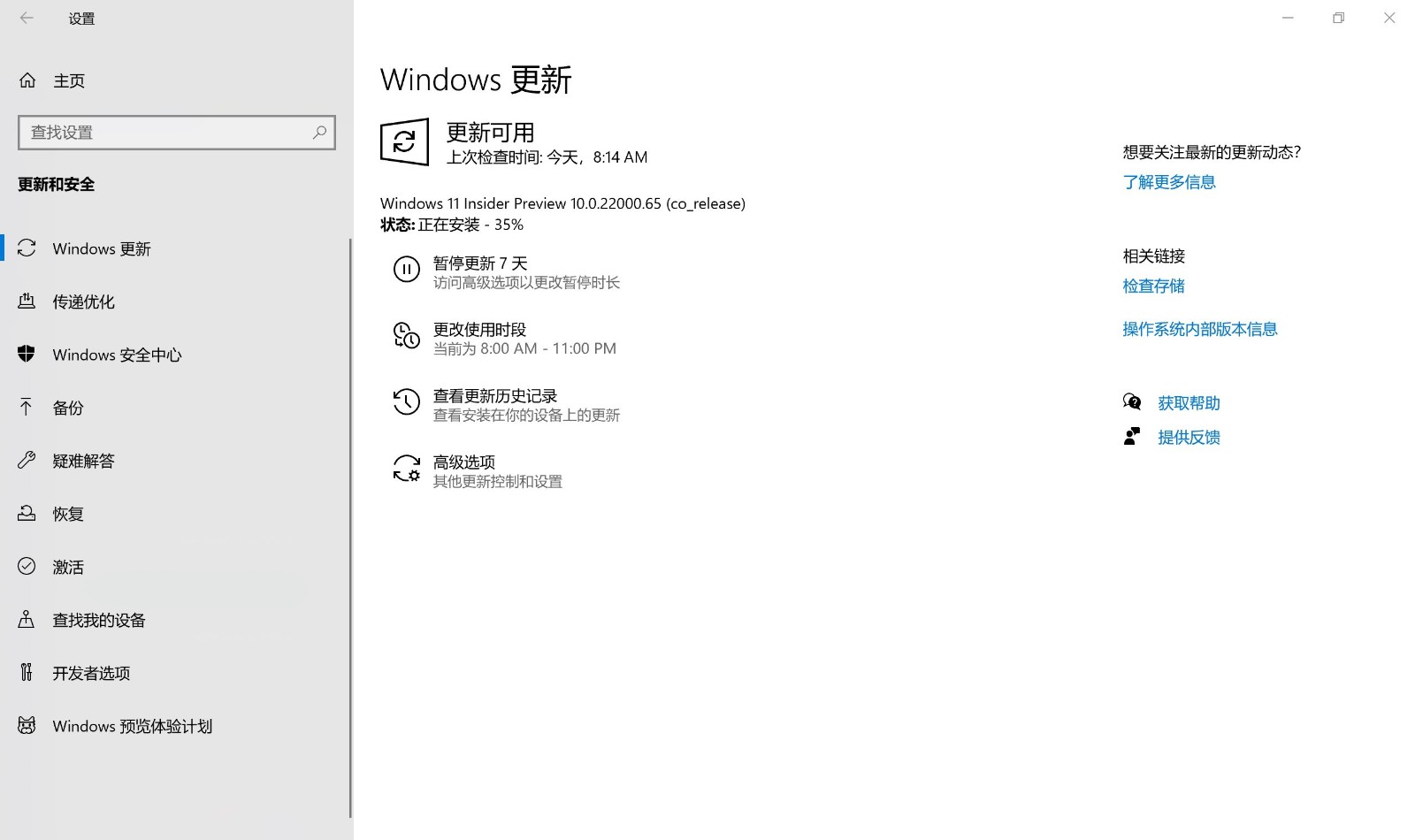Open the 主页 home page
1415x840 pixels.
[69, 80]
